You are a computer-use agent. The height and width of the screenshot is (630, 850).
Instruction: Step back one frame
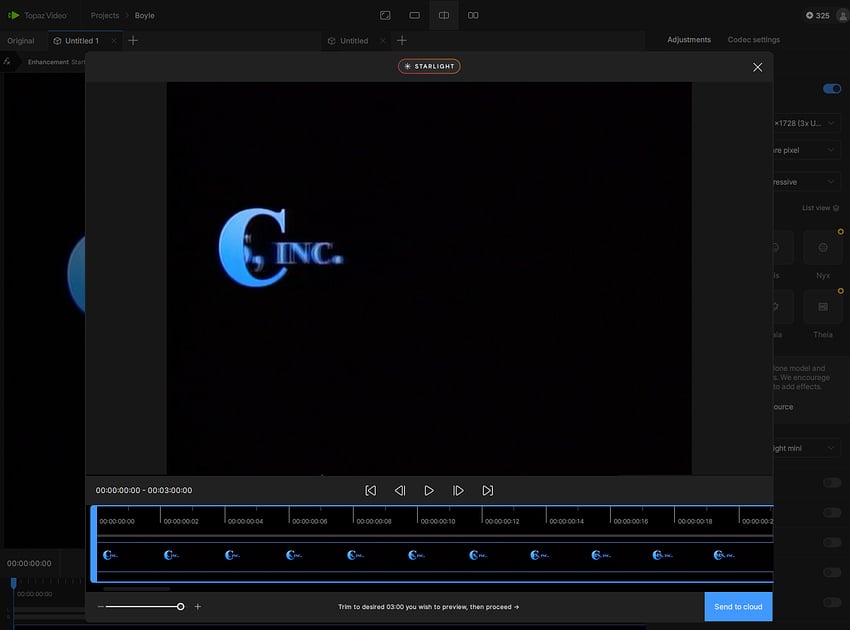(400, 491)
